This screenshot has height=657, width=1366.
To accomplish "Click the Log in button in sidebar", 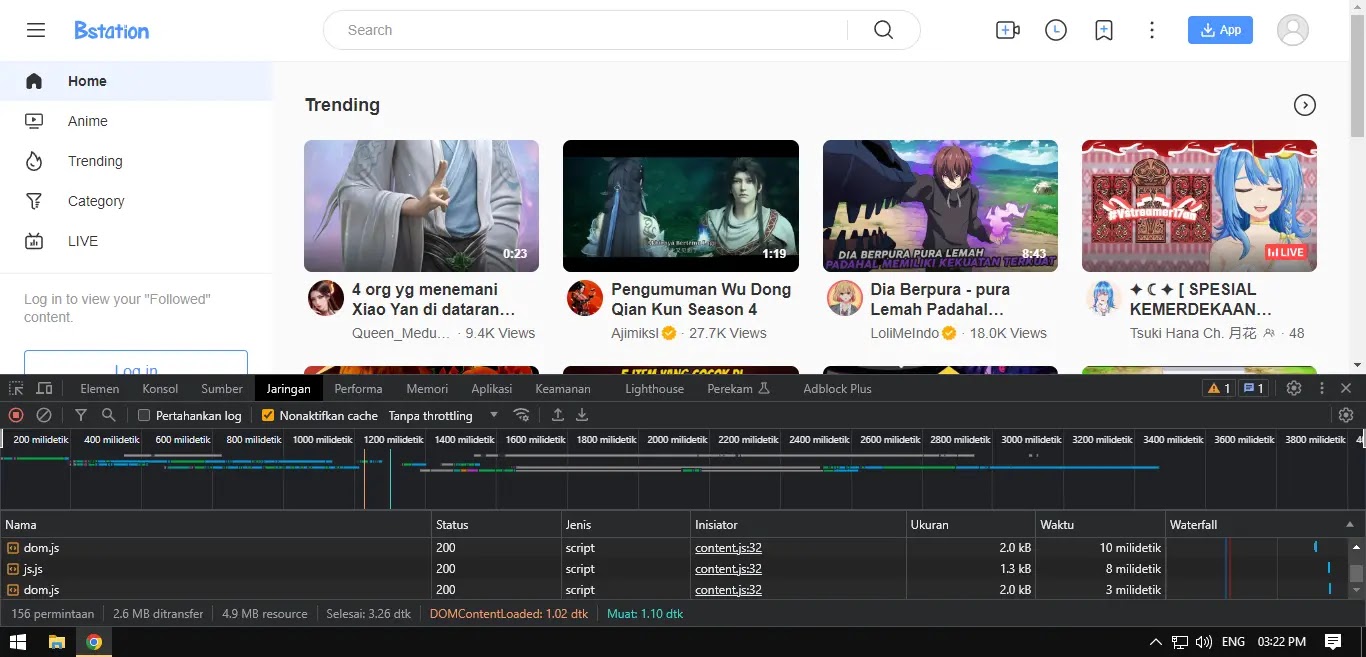I will tap(136, 364).
